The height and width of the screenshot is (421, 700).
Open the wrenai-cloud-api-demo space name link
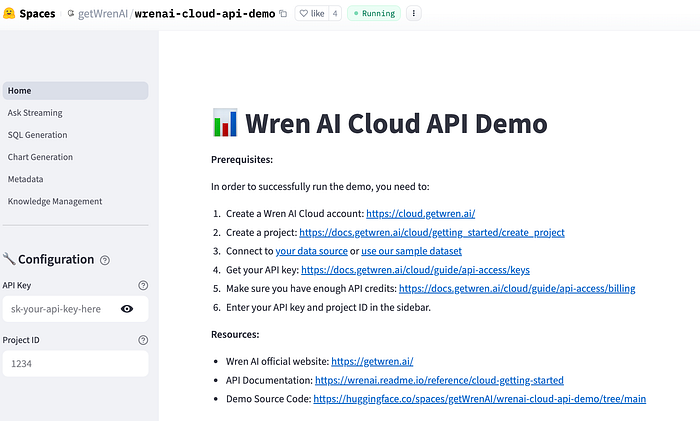[x=205, y=14]
